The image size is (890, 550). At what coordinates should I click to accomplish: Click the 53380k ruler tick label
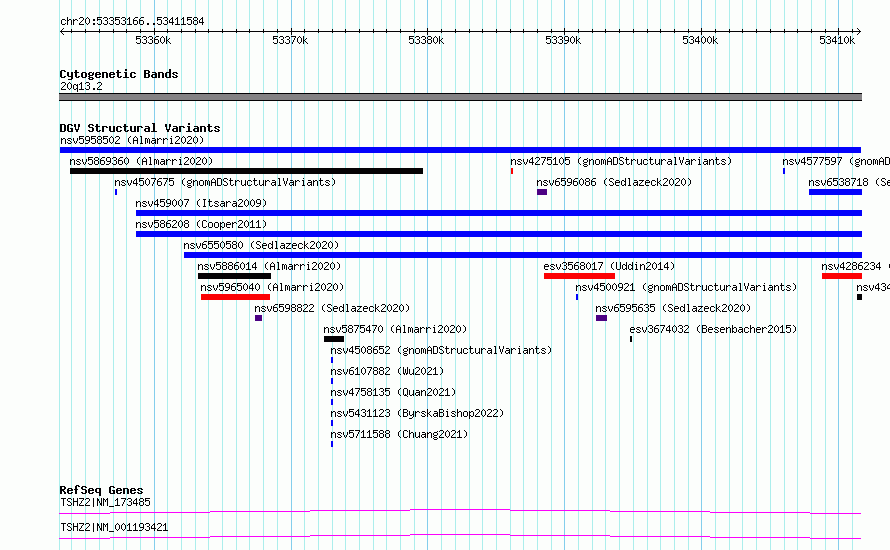[x=426, y=40]
